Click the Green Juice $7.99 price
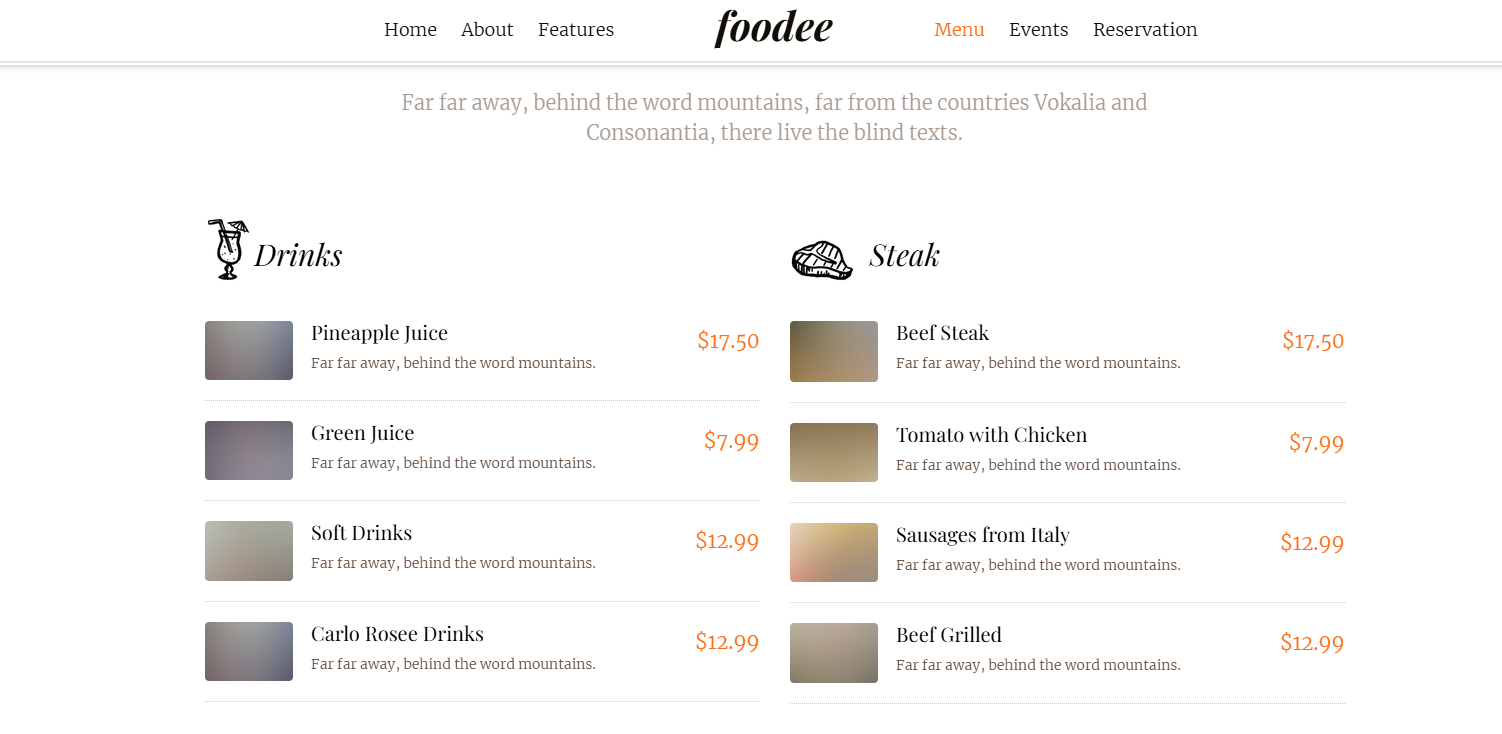1502x734 pixels. (x=731, y=440)
